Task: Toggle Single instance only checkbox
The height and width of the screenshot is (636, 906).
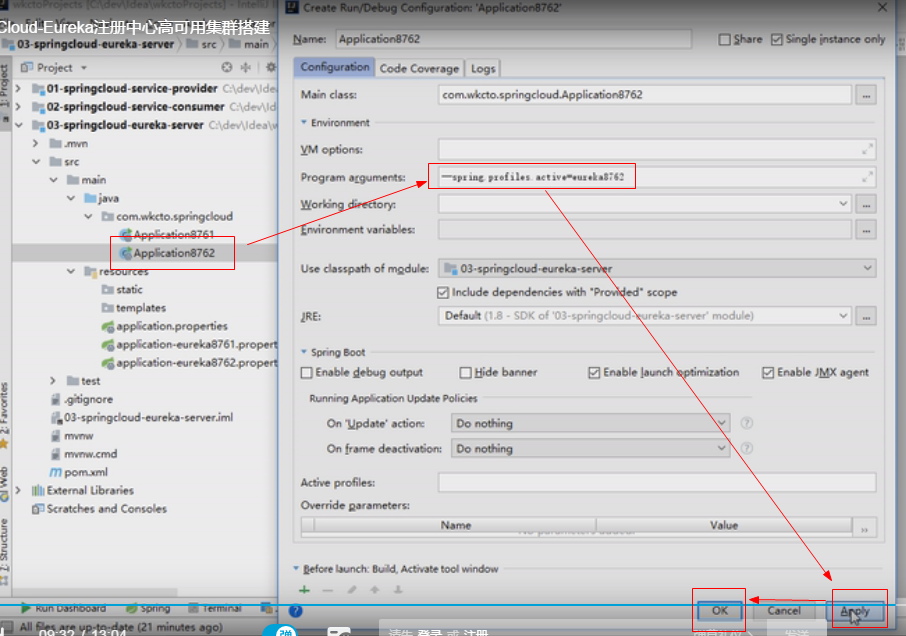Action: pyautogui.click(x=777, y=39)
